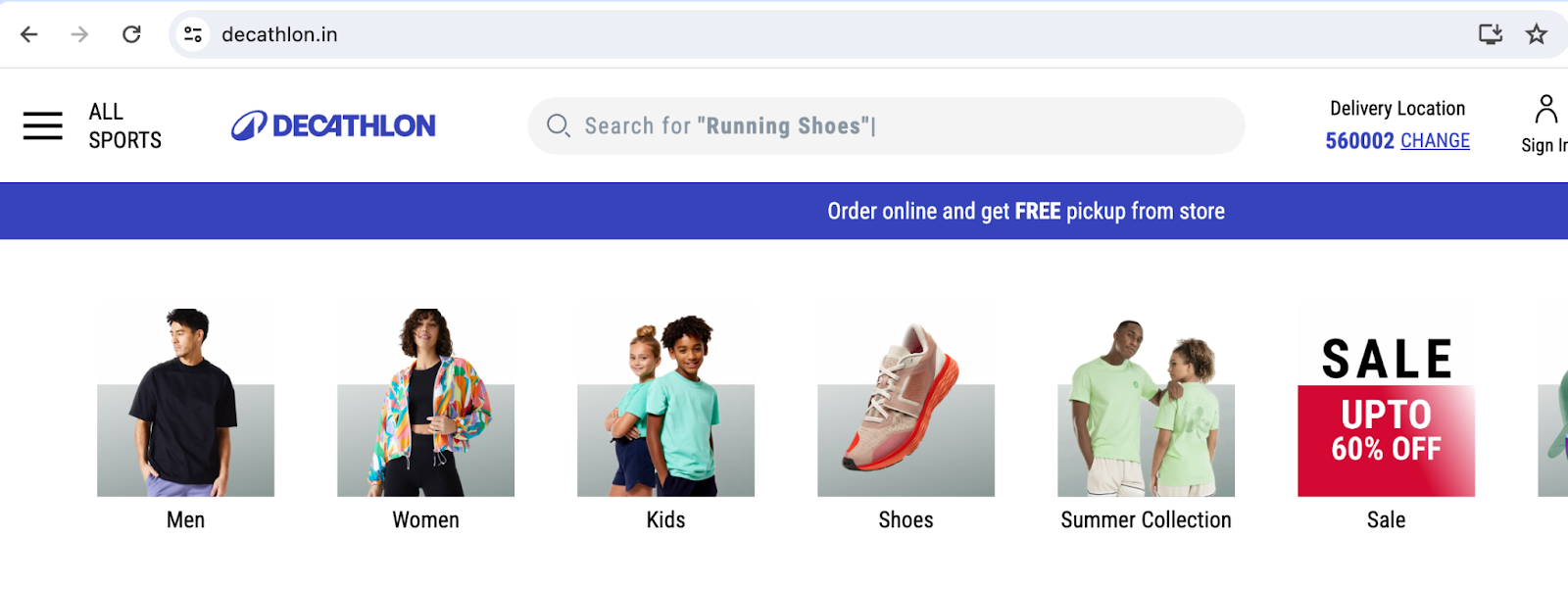
Task: Focus the product search field
Action: point(902,125)
